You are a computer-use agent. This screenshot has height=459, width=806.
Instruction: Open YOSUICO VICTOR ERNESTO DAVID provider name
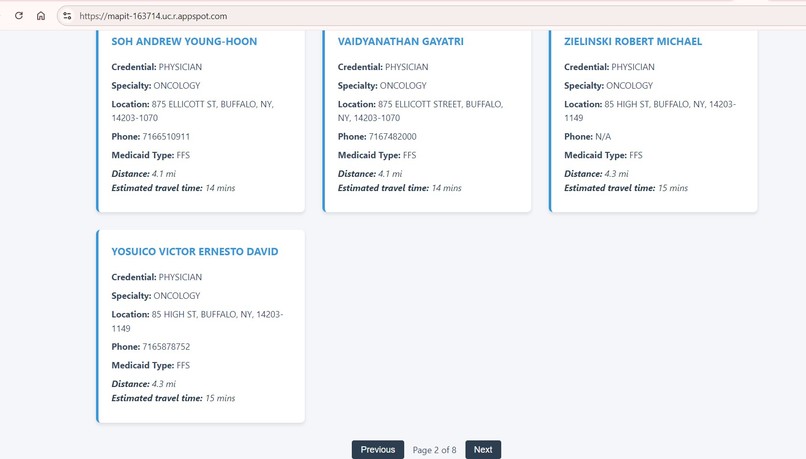195,252
